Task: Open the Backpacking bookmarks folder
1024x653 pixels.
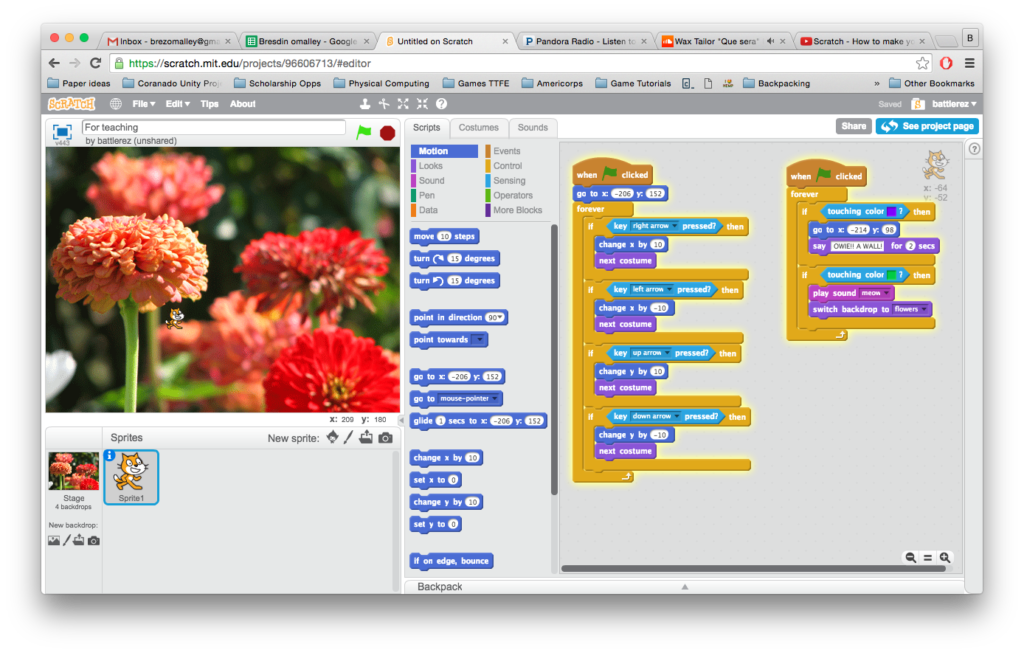Action: pyautogui.click(x=776, y=84)
